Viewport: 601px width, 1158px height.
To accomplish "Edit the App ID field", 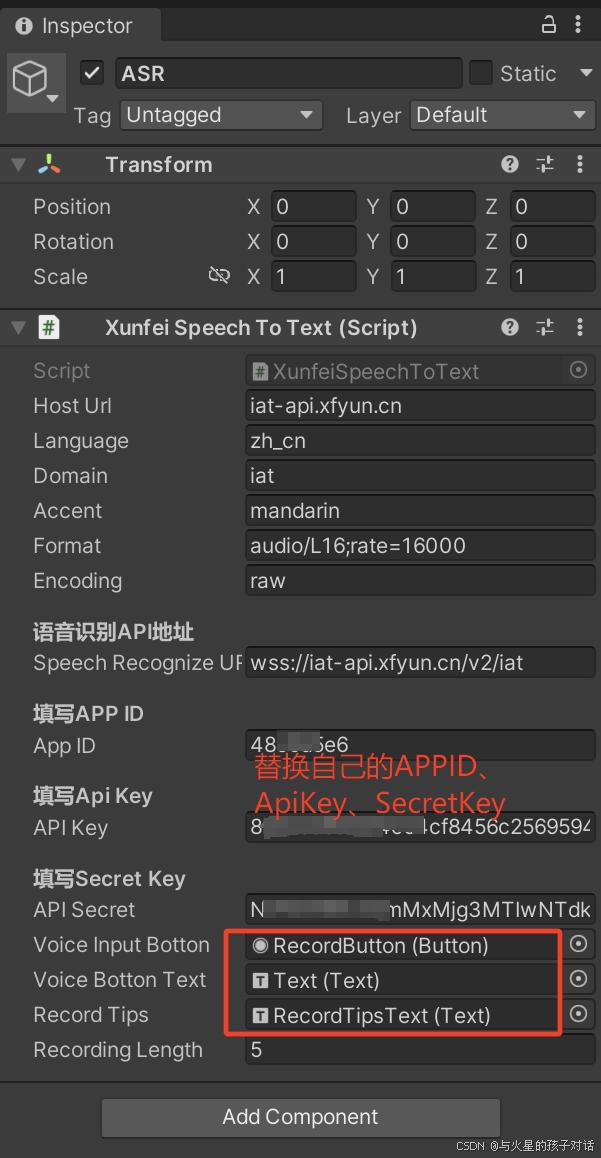I will tap(420, 745).
